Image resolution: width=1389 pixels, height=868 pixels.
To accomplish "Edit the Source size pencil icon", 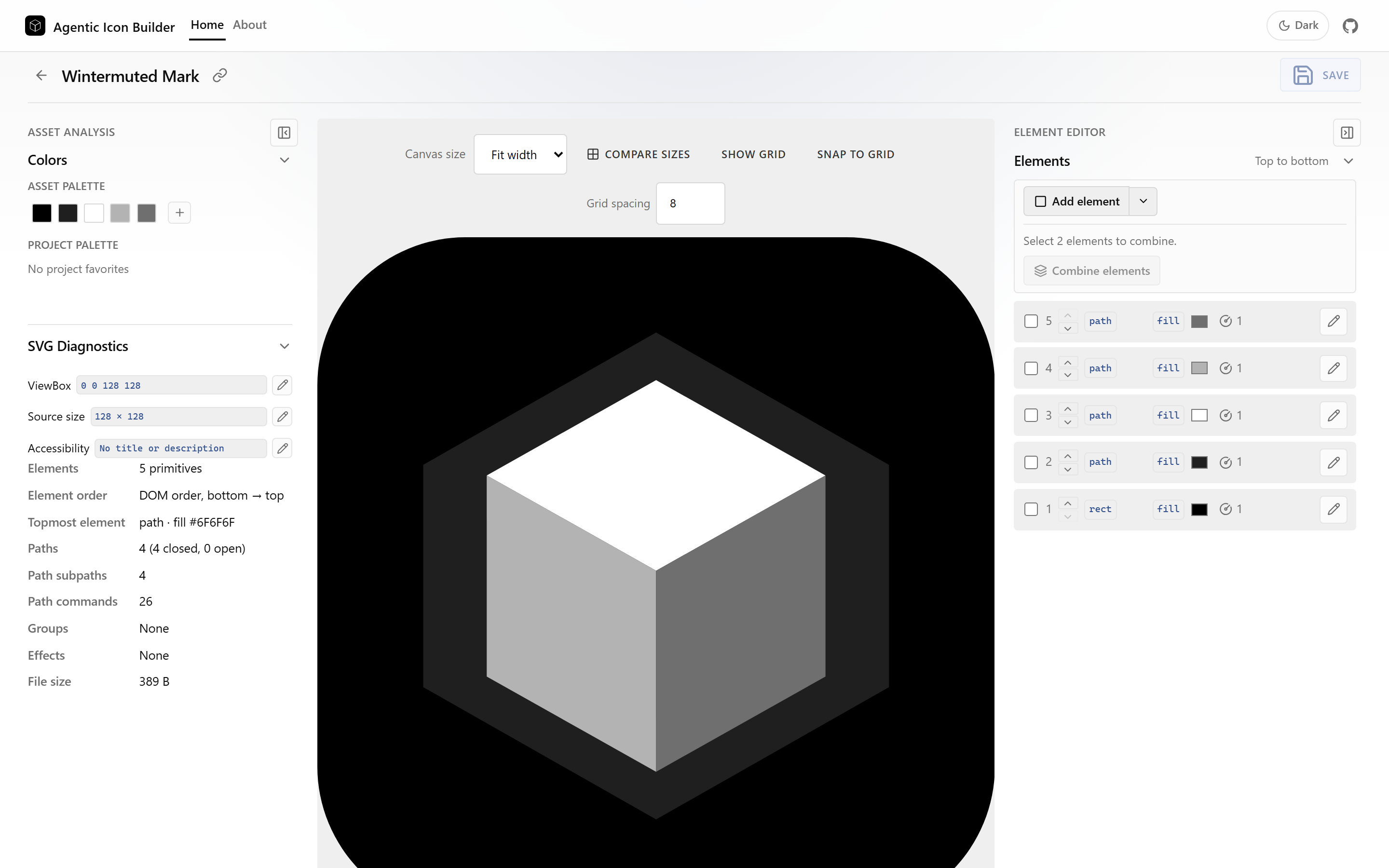I will (x=283, y=416).
